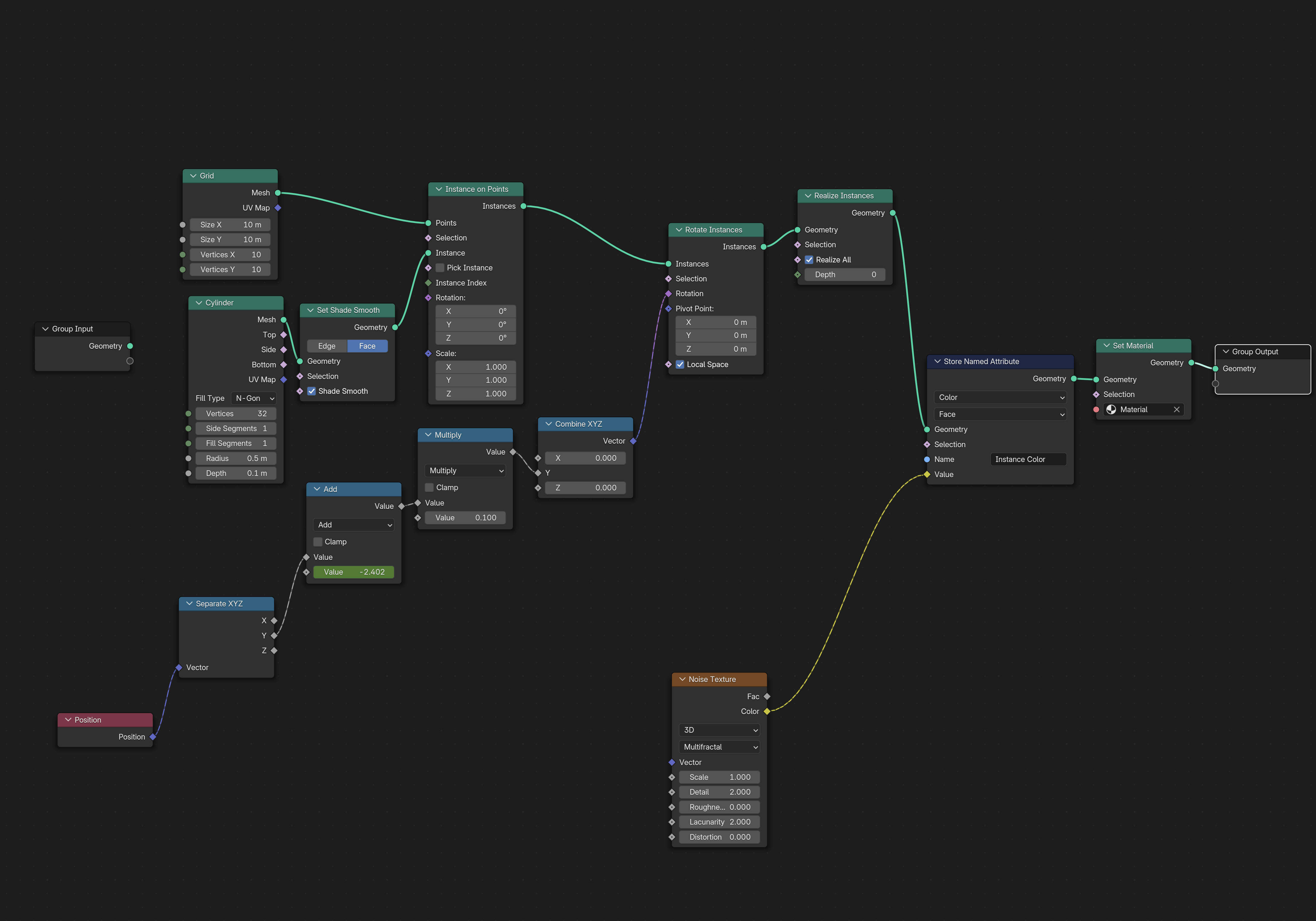The image size is (1316, 921).
Task: Click the Cylinder Top output socket
Action: [x=284, y=334]
